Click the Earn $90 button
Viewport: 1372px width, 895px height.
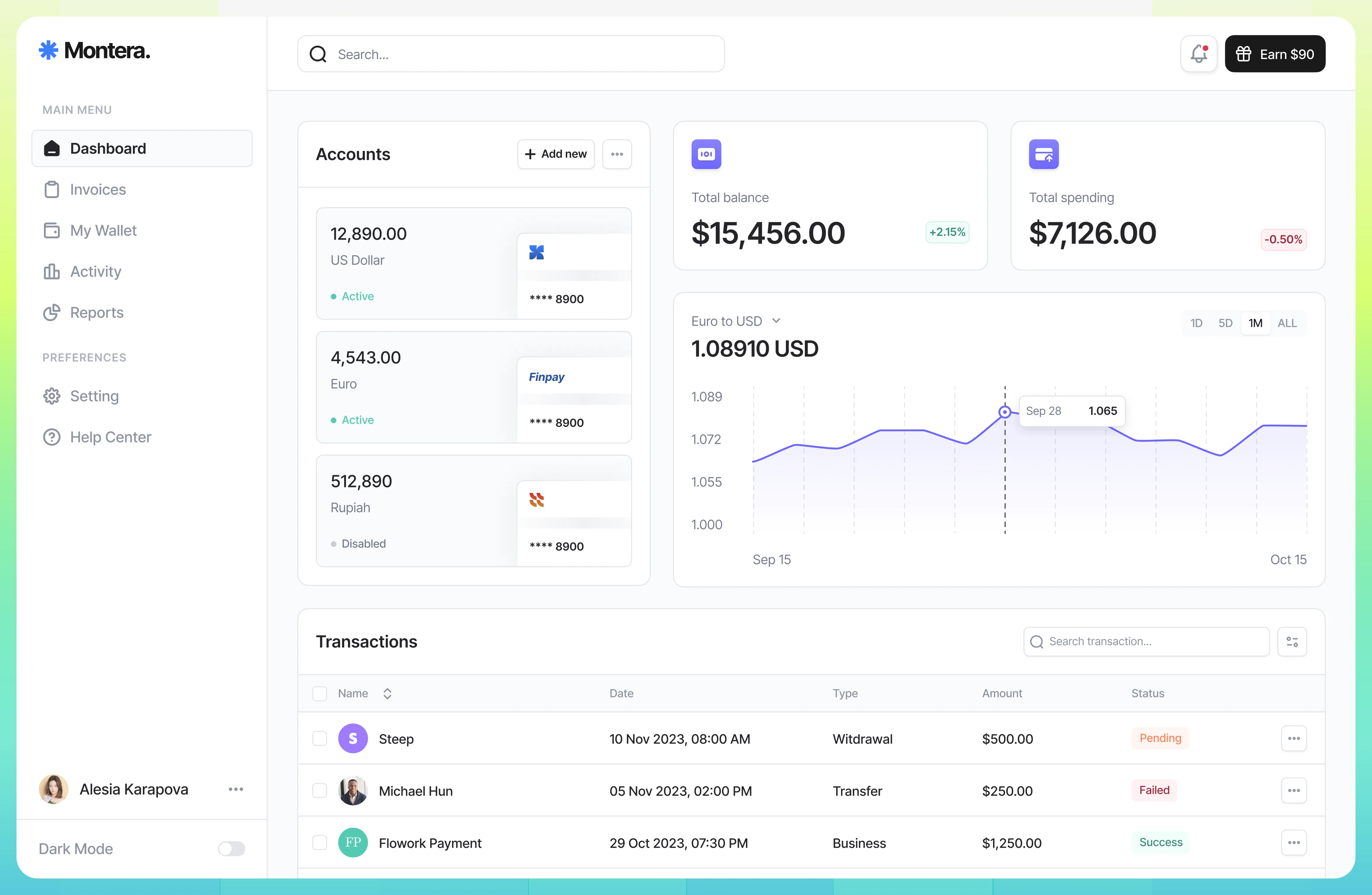coord(1274,54)
